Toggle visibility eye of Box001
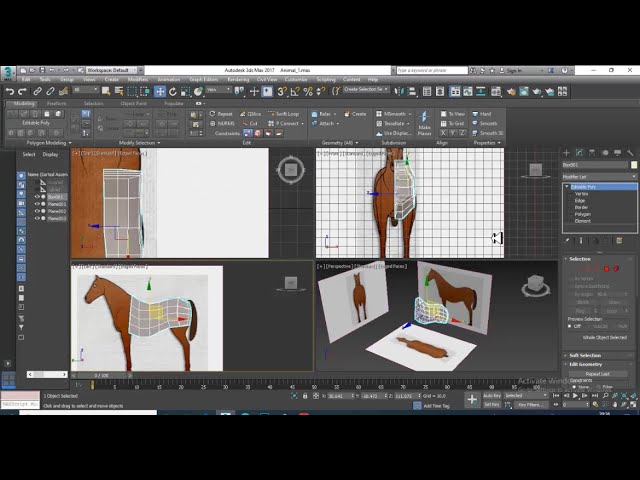Viewport: 640px width, 480px height. click(x=37, y=197)
